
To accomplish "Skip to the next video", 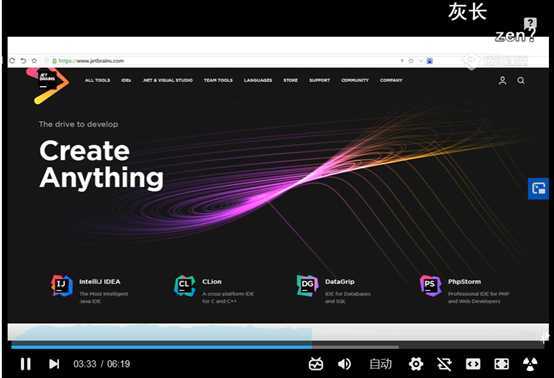I will click(x=54, y=364).
